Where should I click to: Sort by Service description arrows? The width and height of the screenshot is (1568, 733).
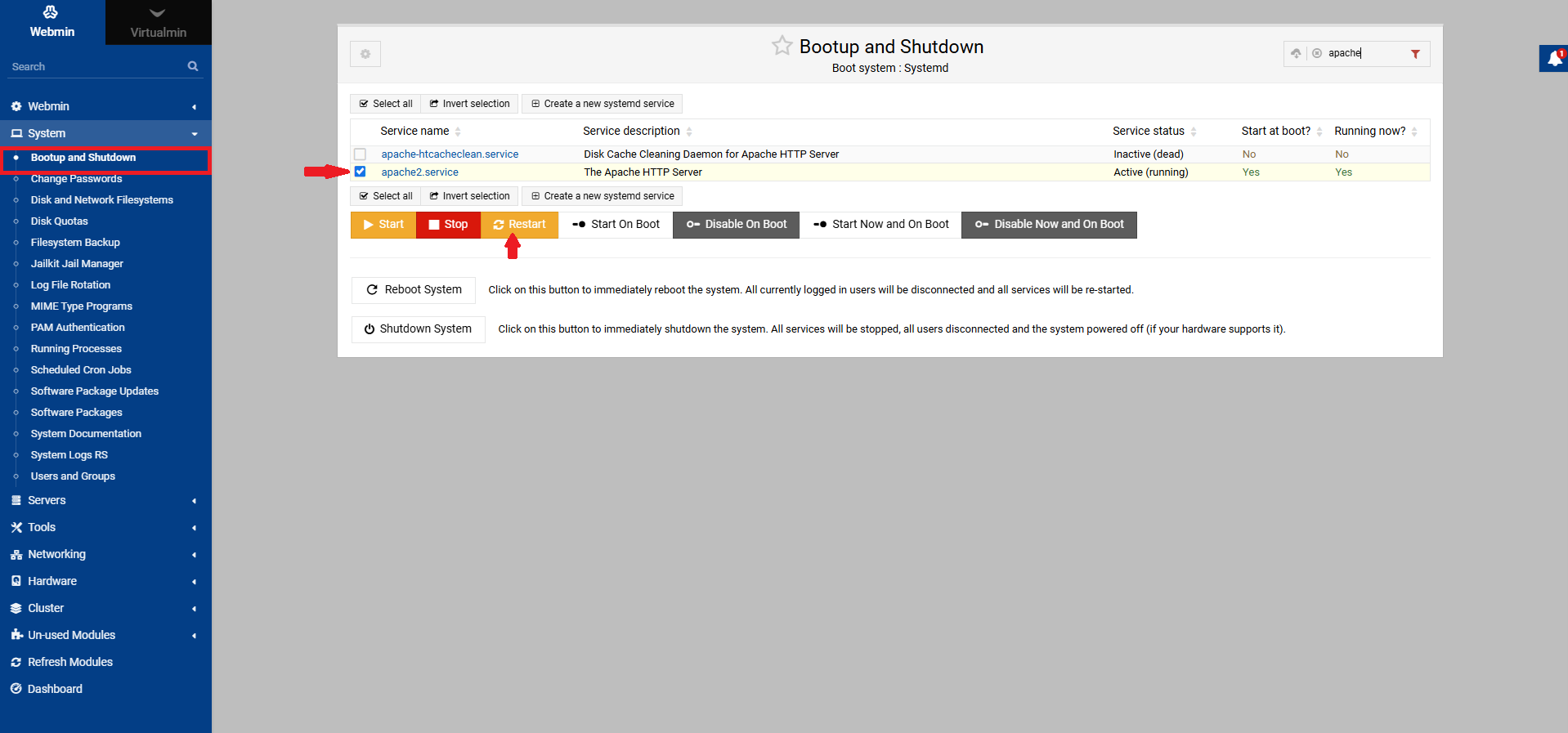coord(689,132)
